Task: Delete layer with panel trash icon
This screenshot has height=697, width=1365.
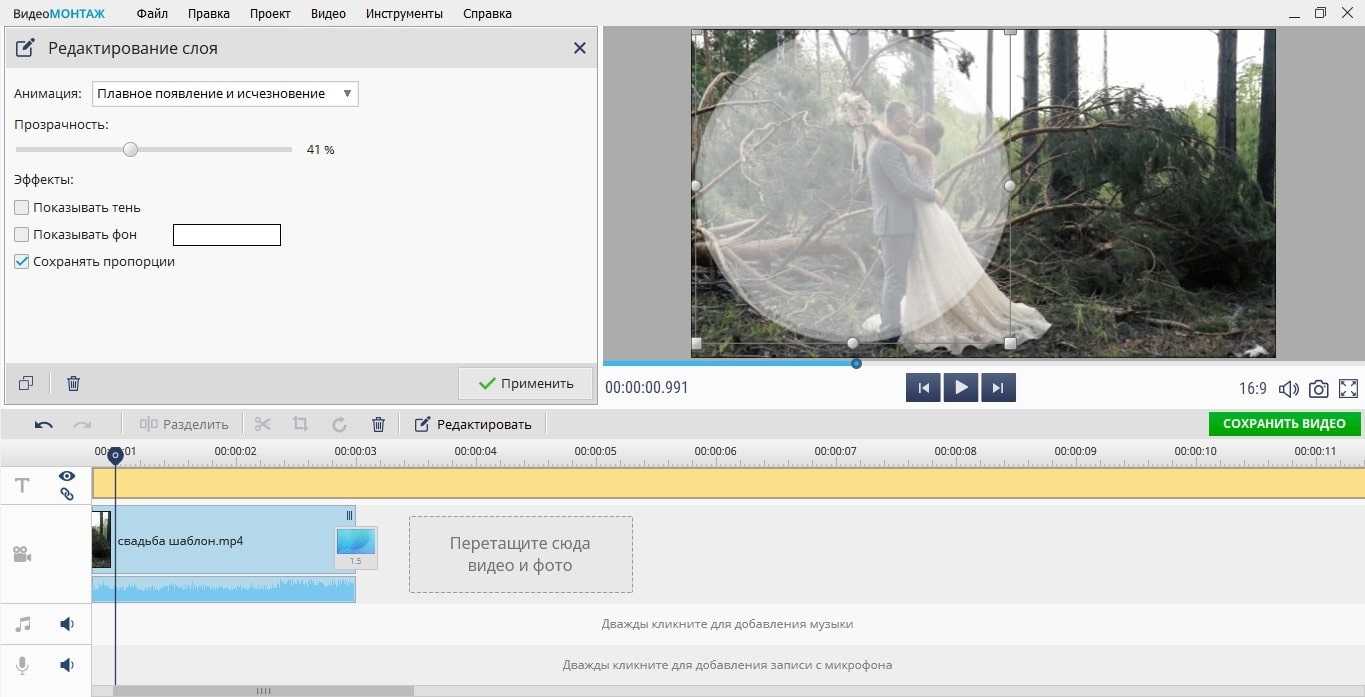Action: [73, 383]
